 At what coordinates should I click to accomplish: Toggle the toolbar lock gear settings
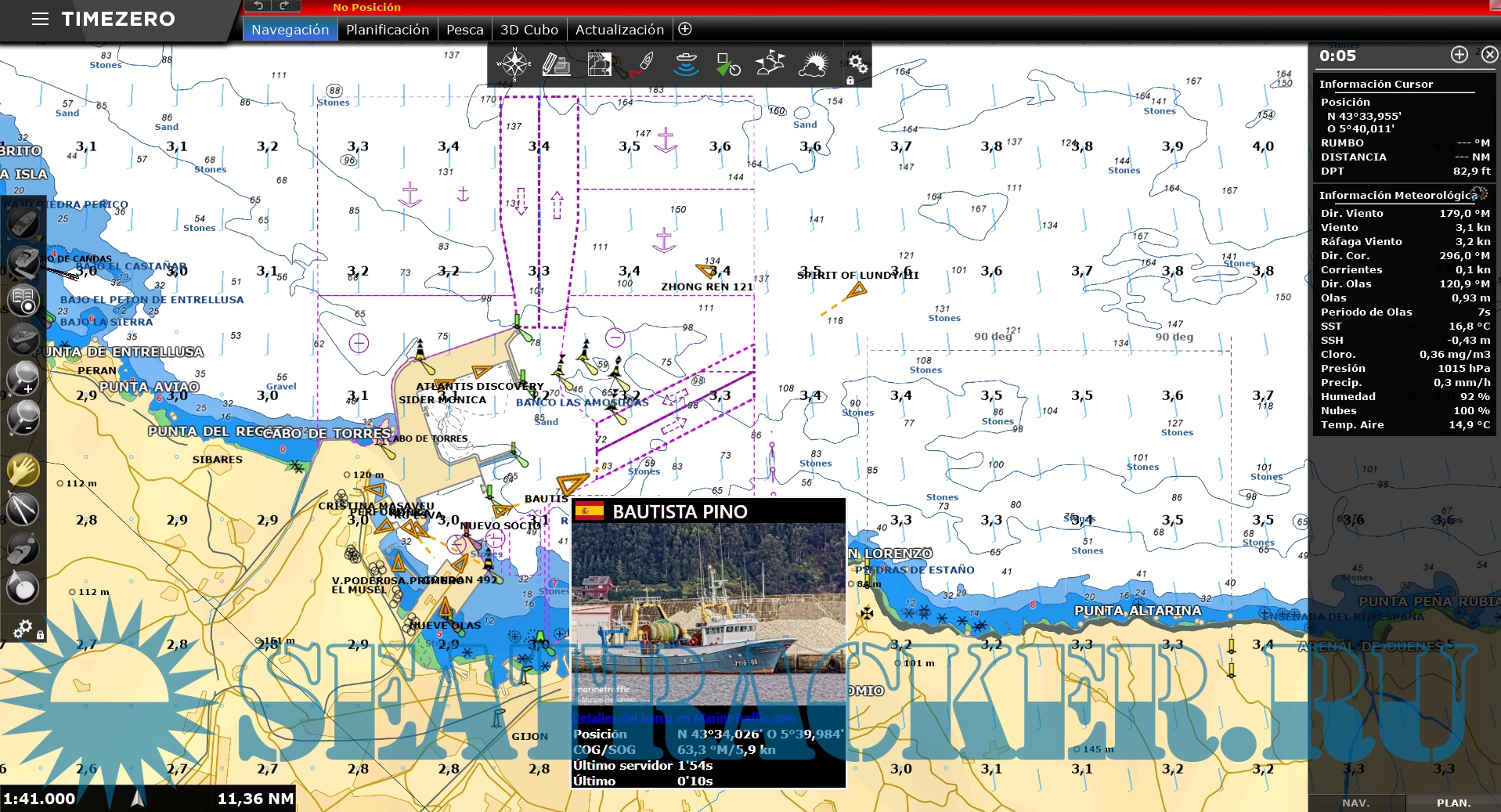857,64
